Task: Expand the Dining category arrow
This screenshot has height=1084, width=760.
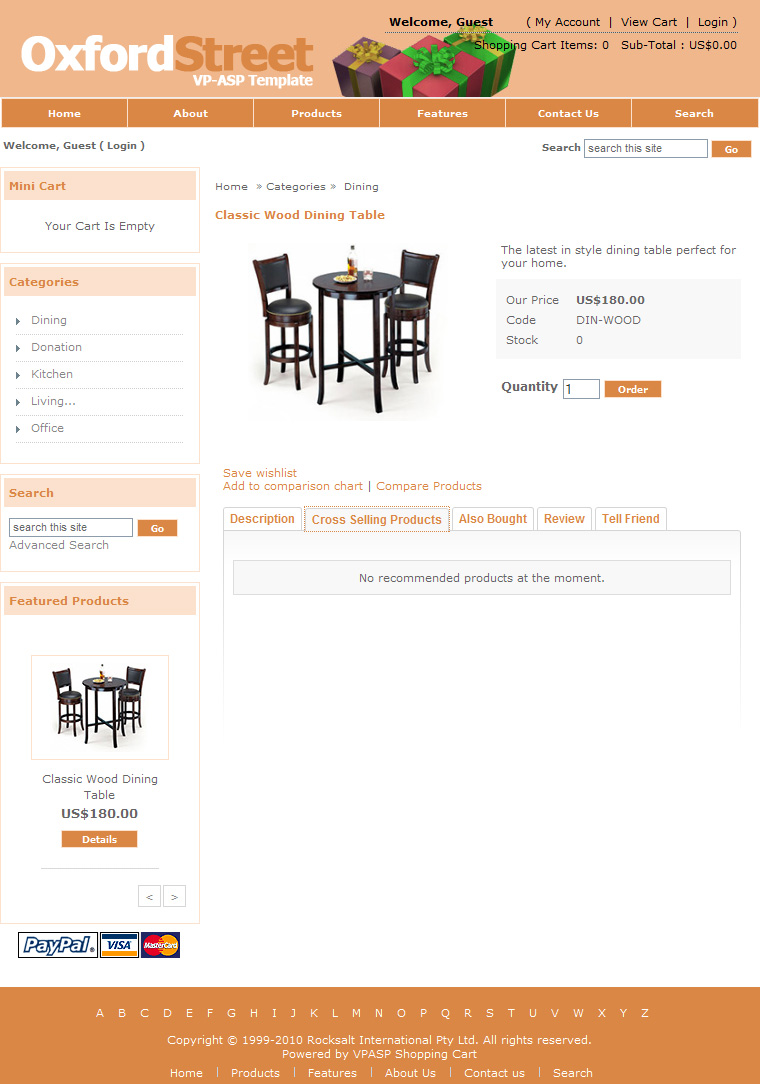Action: click(x=18, y=321)
